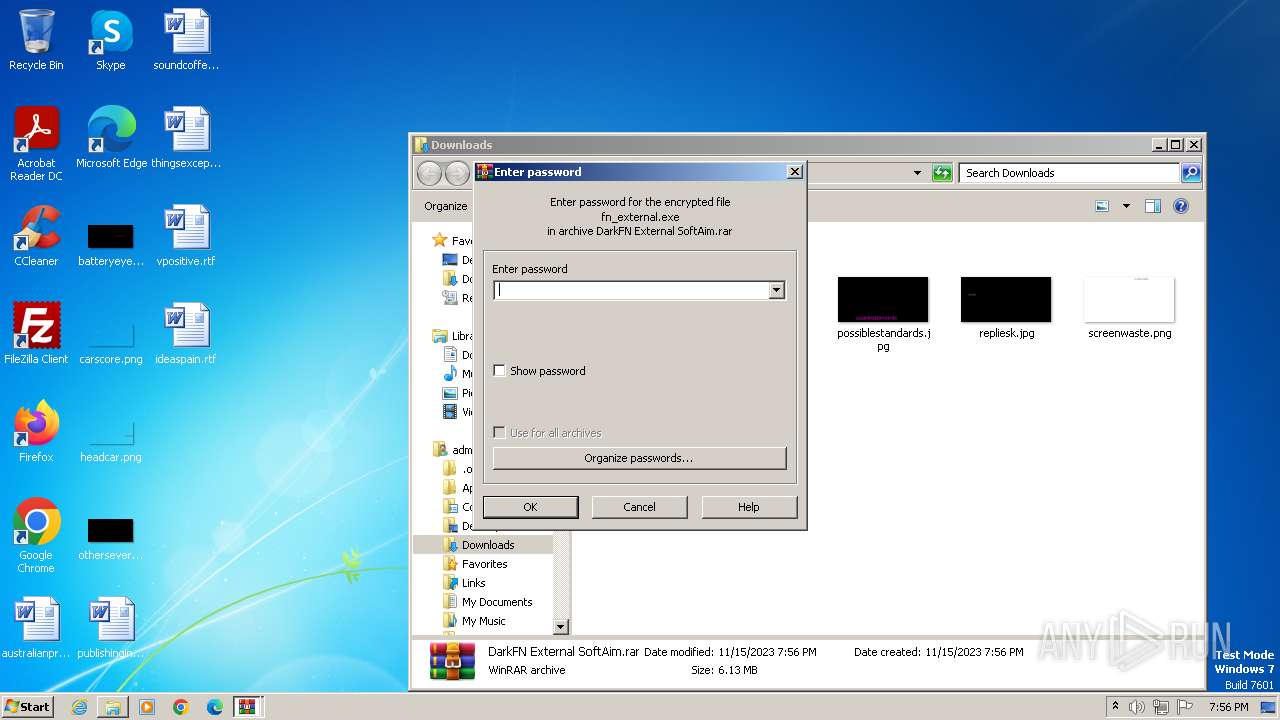
Task: Select My Music in navigation tree
Action: [x=483, y=621]
